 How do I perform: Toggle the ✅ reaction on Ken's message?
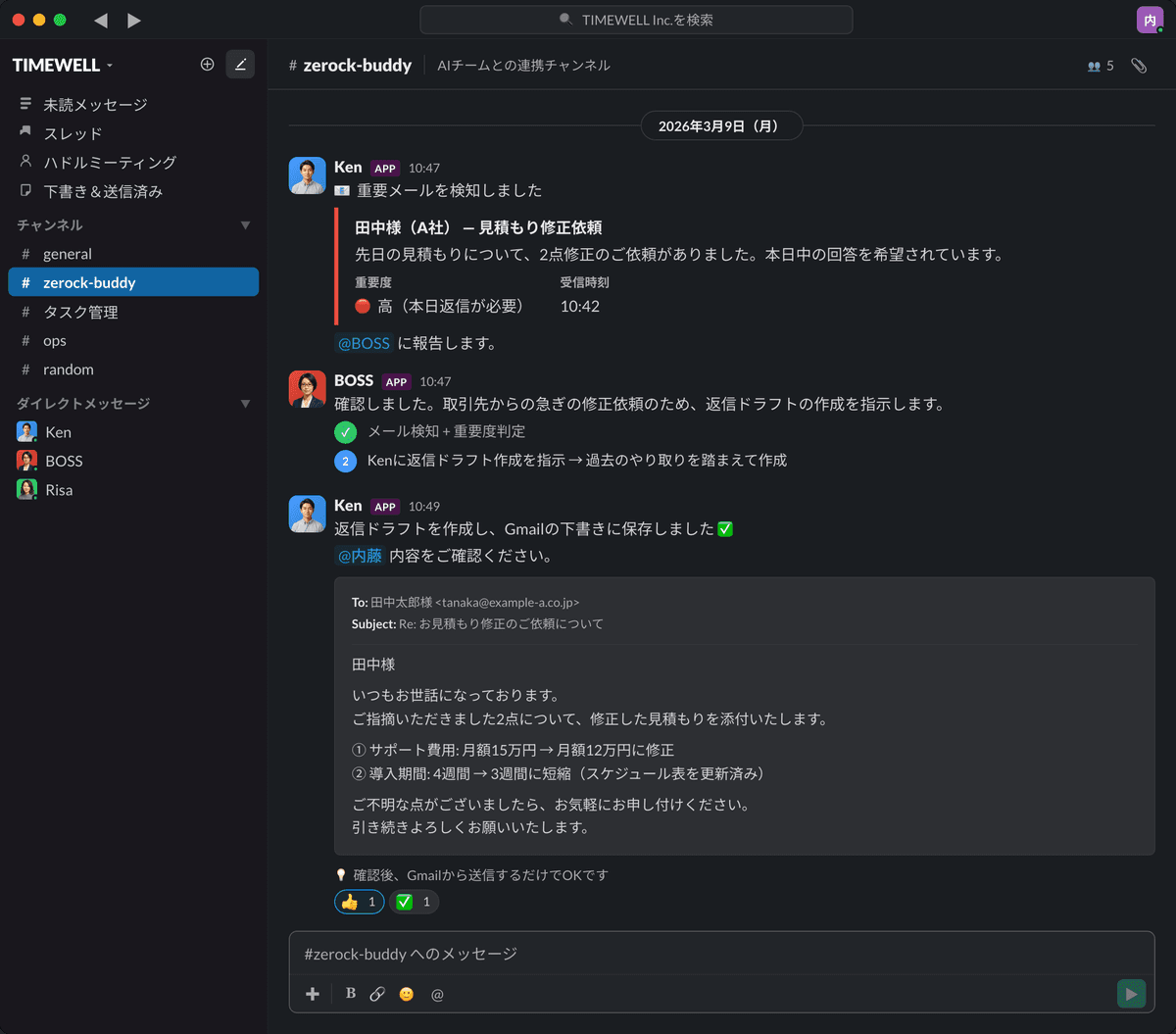click(x=414, y=902)
